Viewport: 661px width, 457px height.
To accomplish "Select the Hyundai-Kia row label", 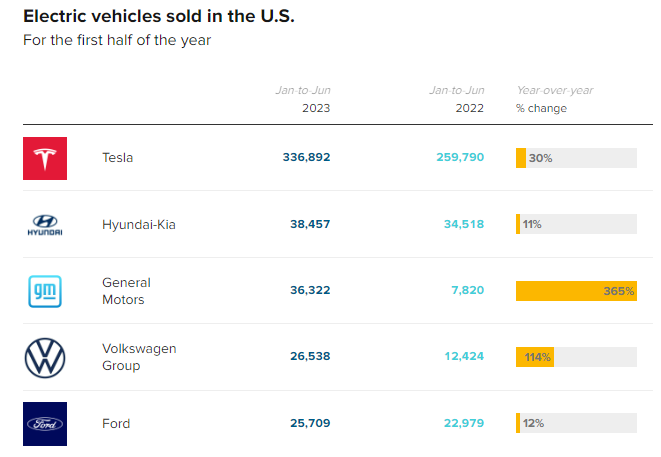I will 138,225.
